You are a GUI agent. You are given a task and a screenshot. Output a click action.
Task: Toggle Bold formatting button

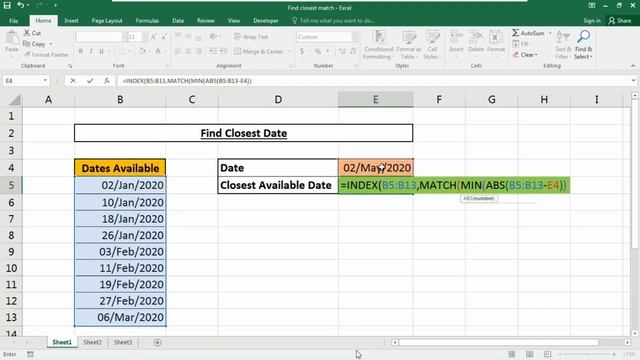click(81, 51)
